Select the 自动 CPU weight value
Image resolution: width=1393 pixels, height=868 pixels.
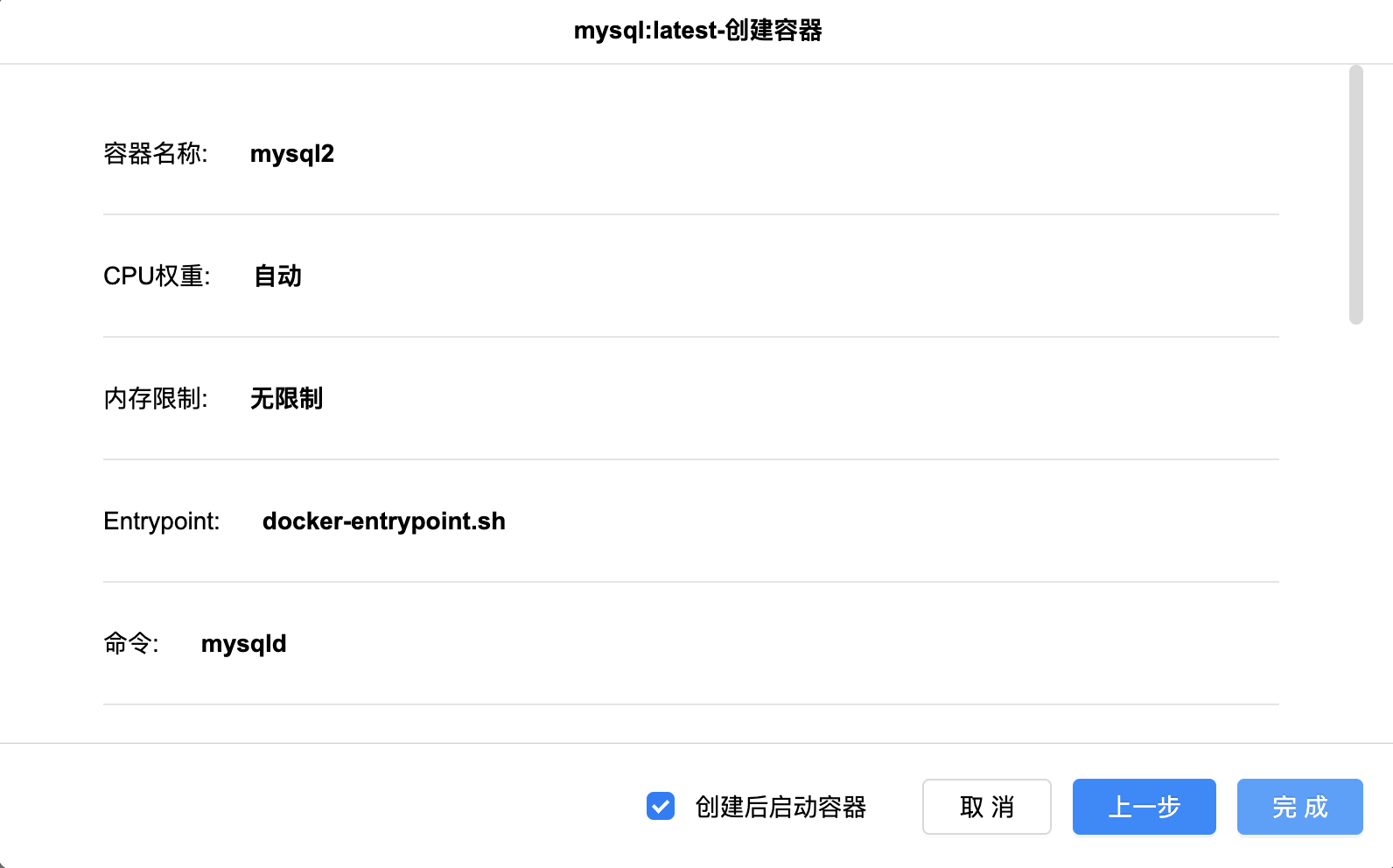click(277, 276)
